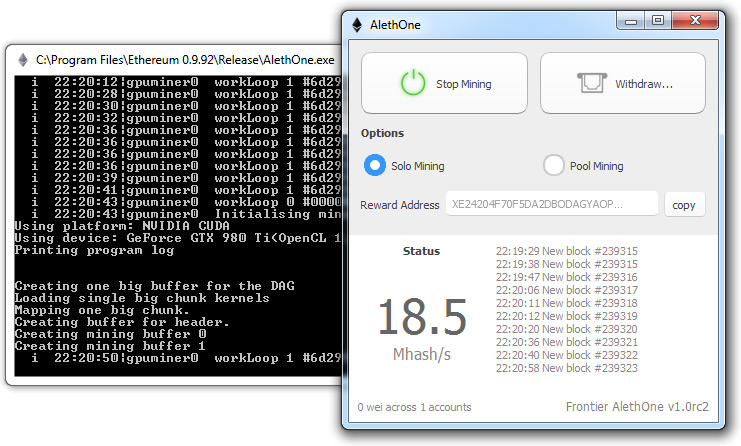The height and width of the screenshot is (446, 741).
Task: Click console line timestamped 22:20:12
Action: [186, 82]
